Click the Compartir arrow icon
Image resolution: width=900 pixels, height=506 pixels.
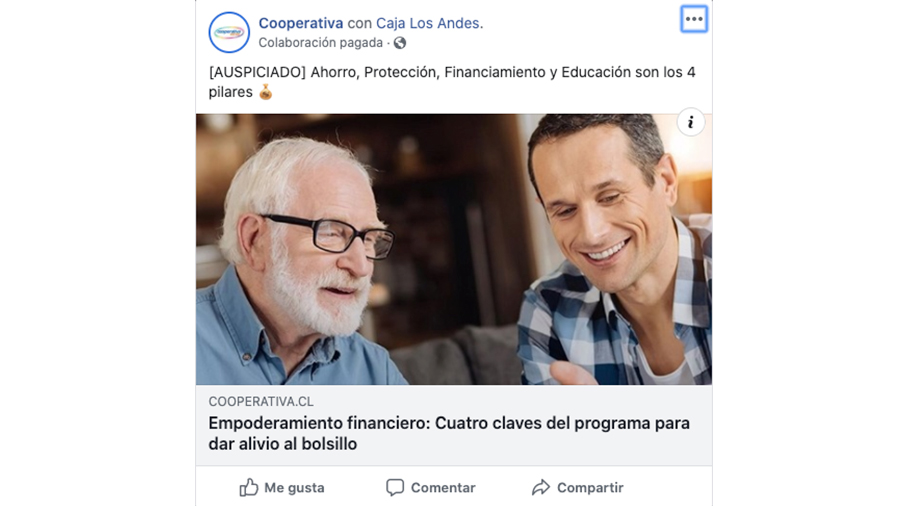tap(541, 488)
